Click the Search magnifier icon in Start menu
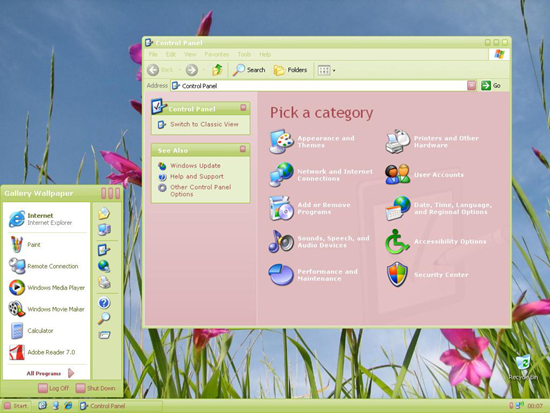Image resolution: width=550 pixels, height=413 pixels. 104,318
